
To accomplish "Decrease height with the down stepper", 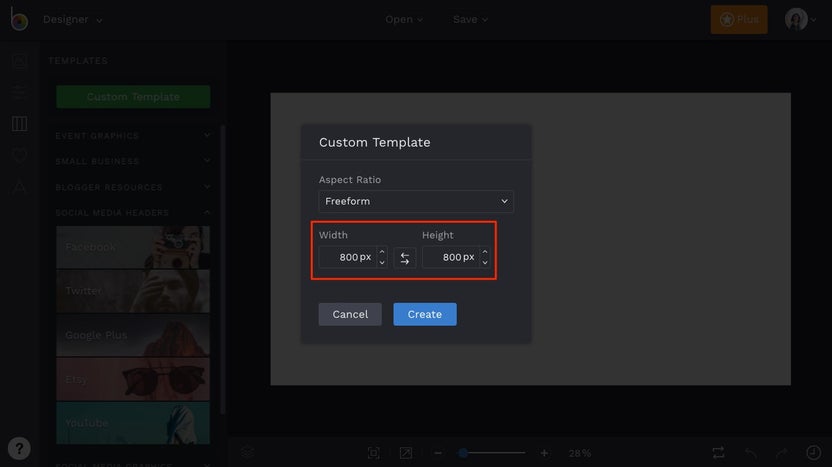I will (485, 263).
